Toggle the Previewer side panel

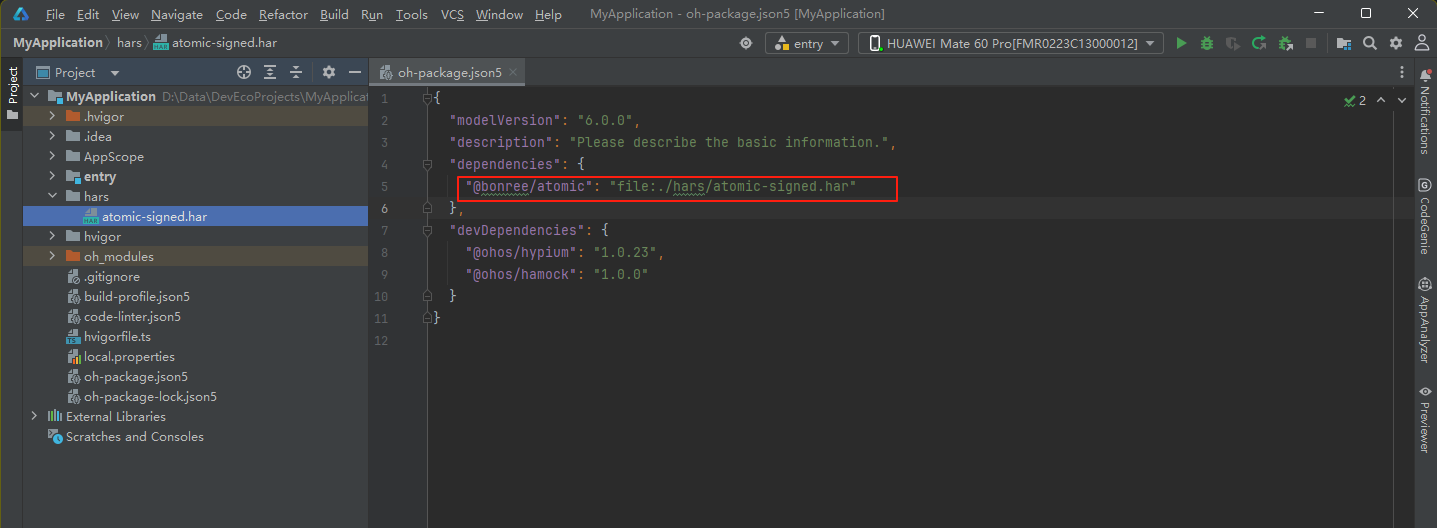pyautogui.click(x=1425, y=420)
